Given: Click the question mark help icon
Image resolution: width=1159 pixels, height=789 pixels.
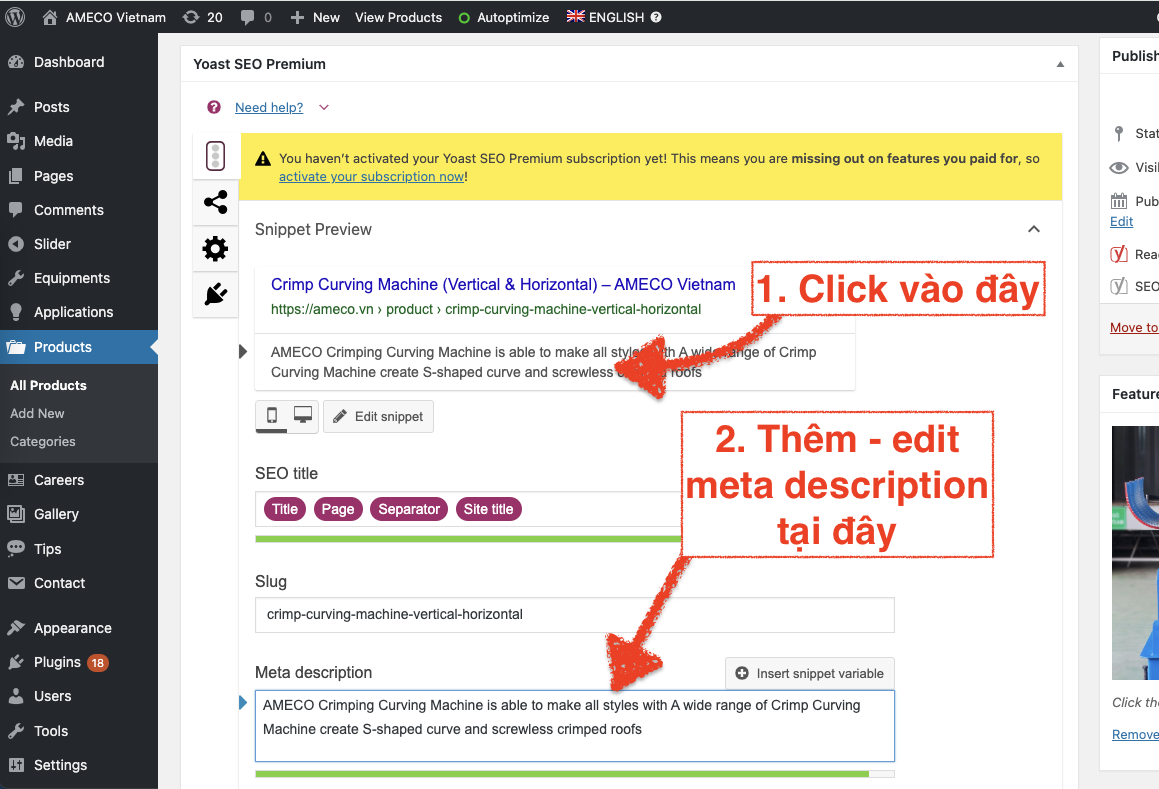Looking at the screenshot, I should 214,107.
